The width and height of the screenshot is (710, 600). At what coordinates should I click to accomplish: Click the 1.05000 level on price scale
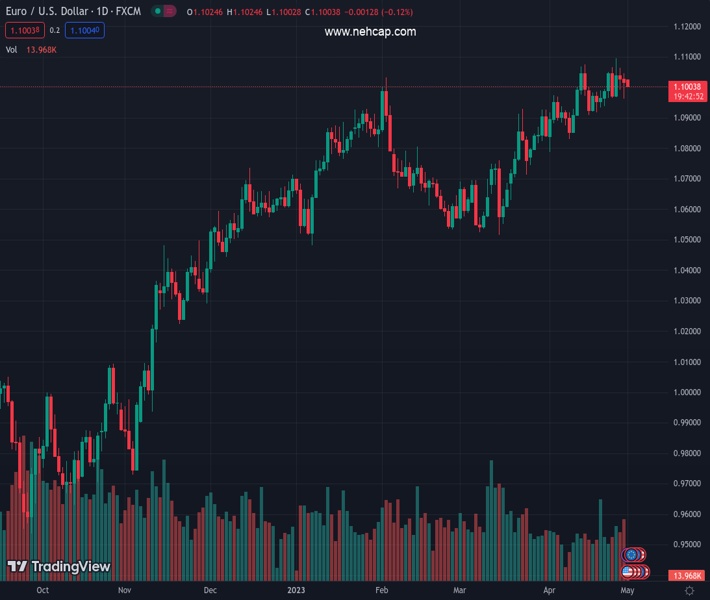687,240
